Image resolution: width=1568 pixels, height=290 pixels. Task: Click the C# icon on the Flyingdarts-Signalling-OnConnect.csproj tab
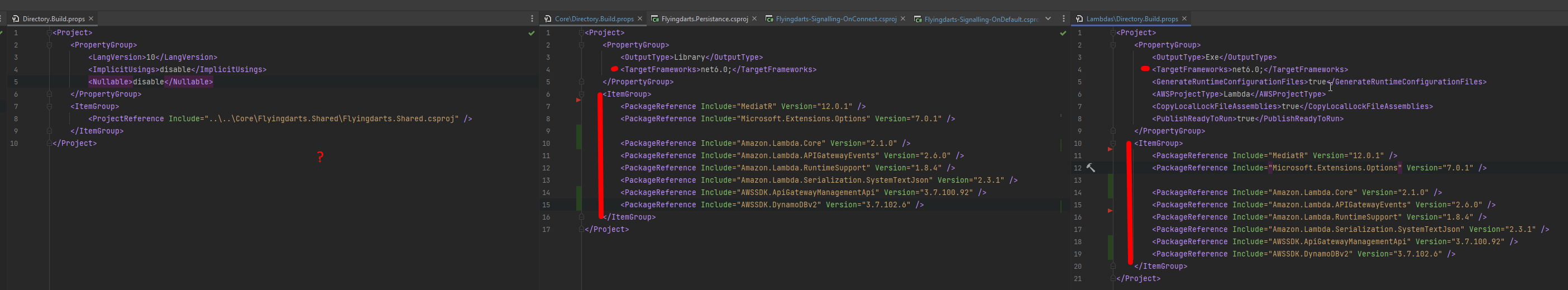coord(769,19)
